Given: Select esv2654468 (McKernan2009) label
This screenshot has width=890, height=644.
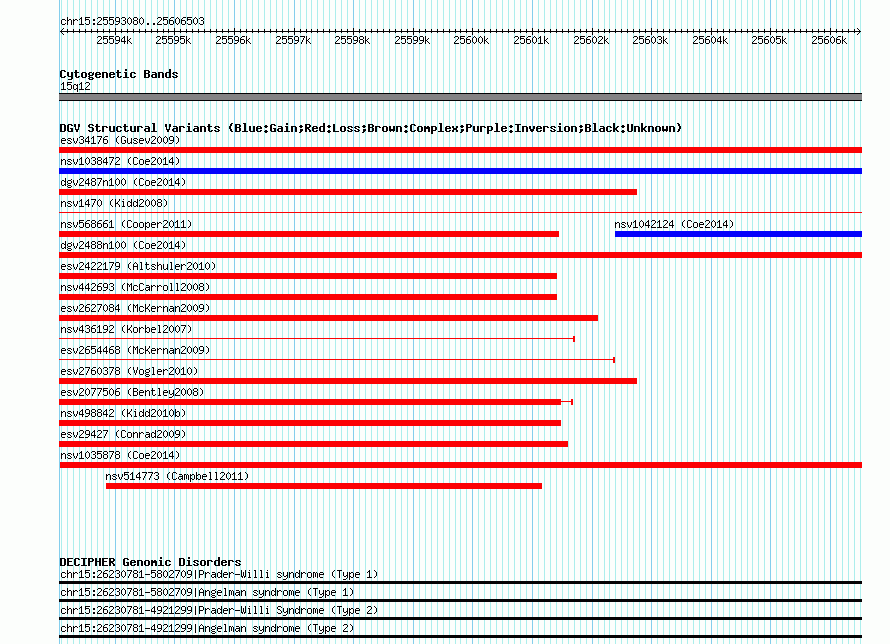Looking at the screenshot, I should pyautogui.click(x=135, y=350).
